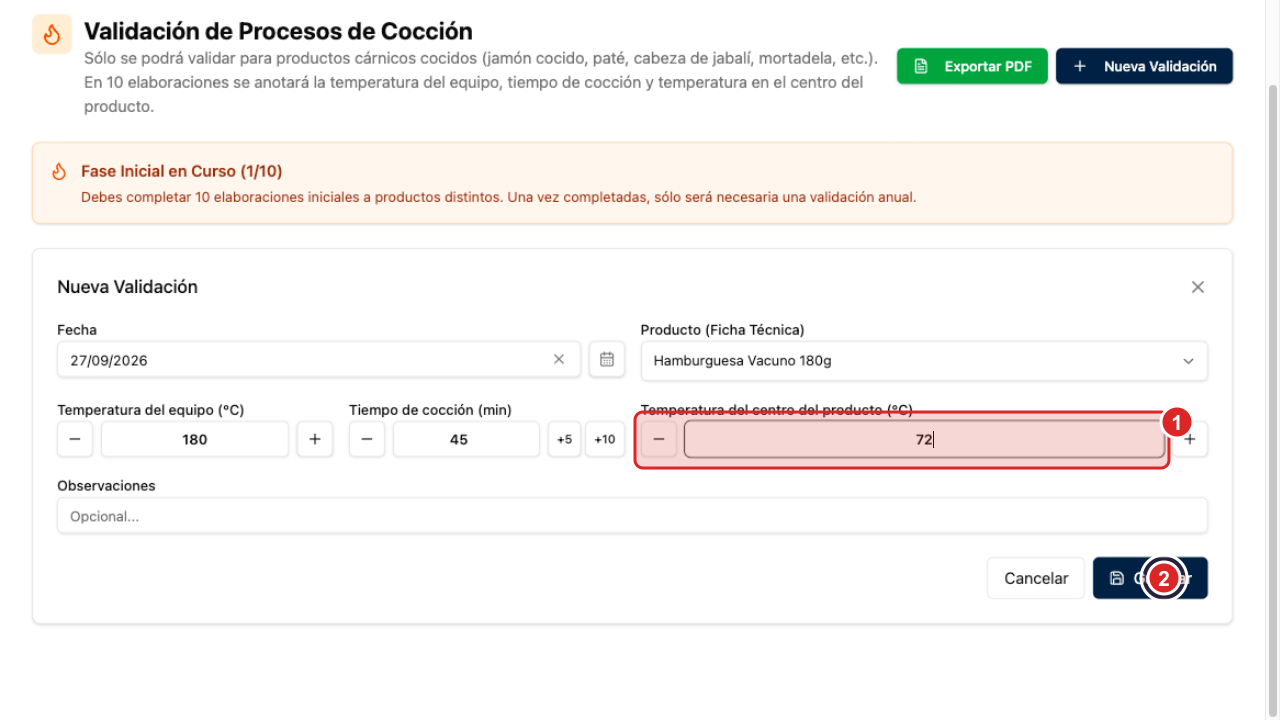Screen dimensions: 1280x720
Task: Add 5 minutes using the +5 button
Action: (x=564, y=439)
